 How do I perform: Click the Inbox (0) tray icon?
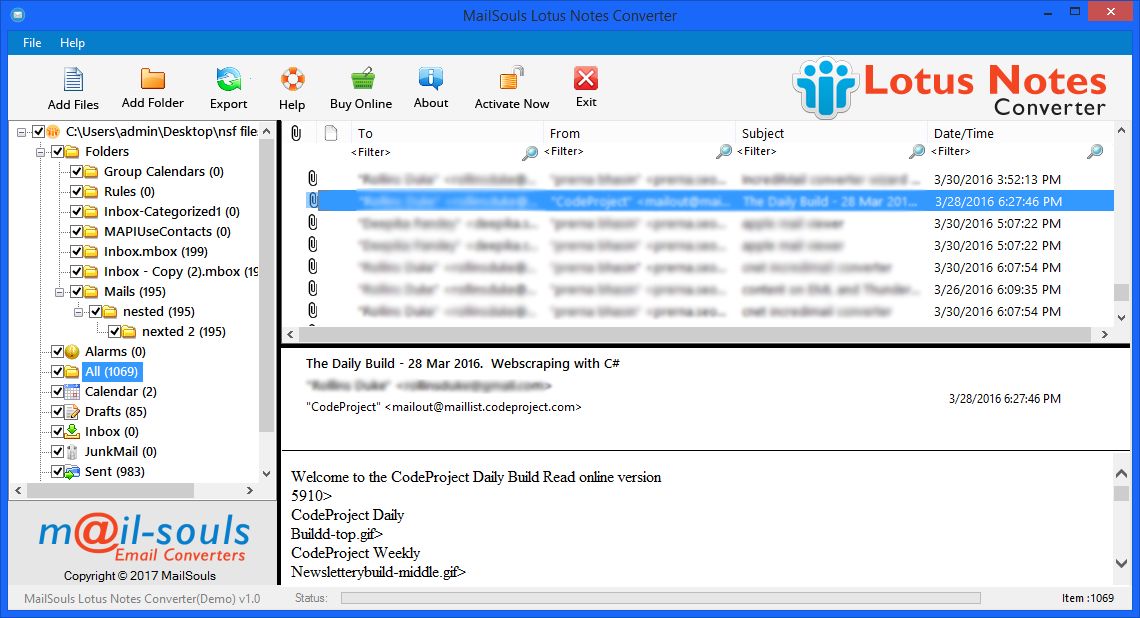click(72, 431)
